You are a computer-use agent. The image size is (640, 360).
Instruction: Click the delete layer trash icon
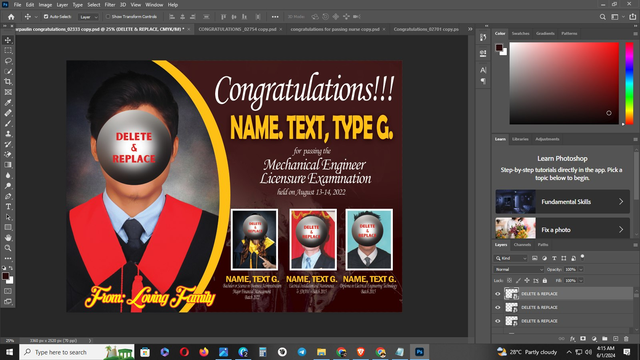[x=626, y=339]
